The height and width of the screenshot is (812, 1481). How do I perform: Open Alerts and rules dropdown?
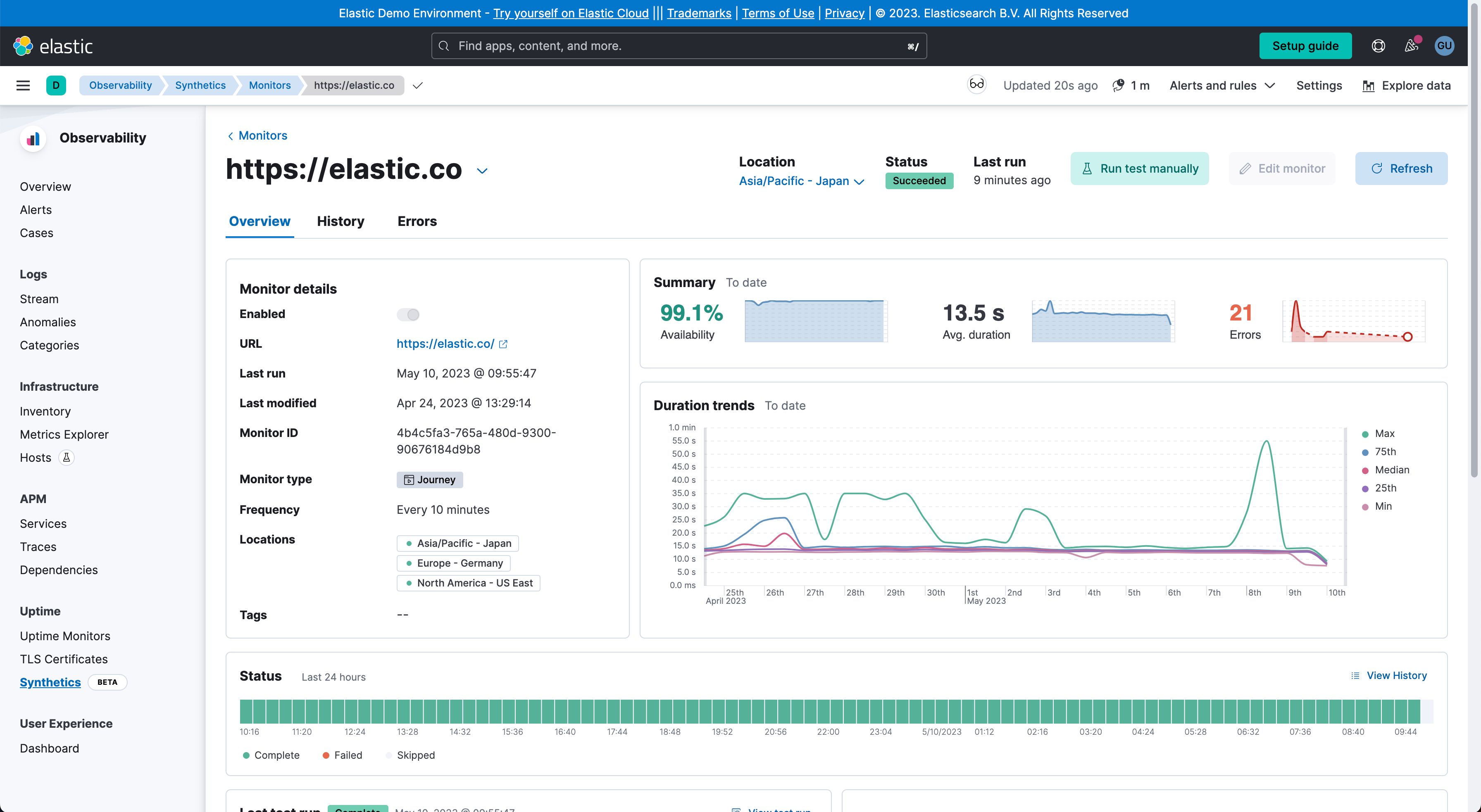(x=1222, y=85)
